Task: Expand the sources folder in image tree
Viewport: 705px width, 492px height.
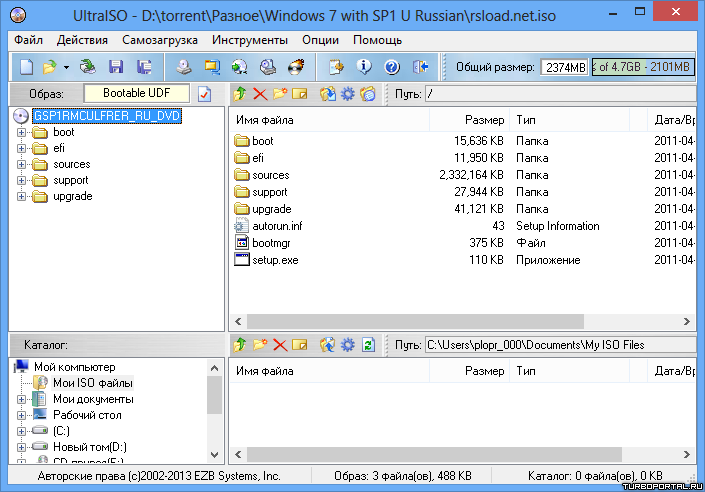Action: 22,164
